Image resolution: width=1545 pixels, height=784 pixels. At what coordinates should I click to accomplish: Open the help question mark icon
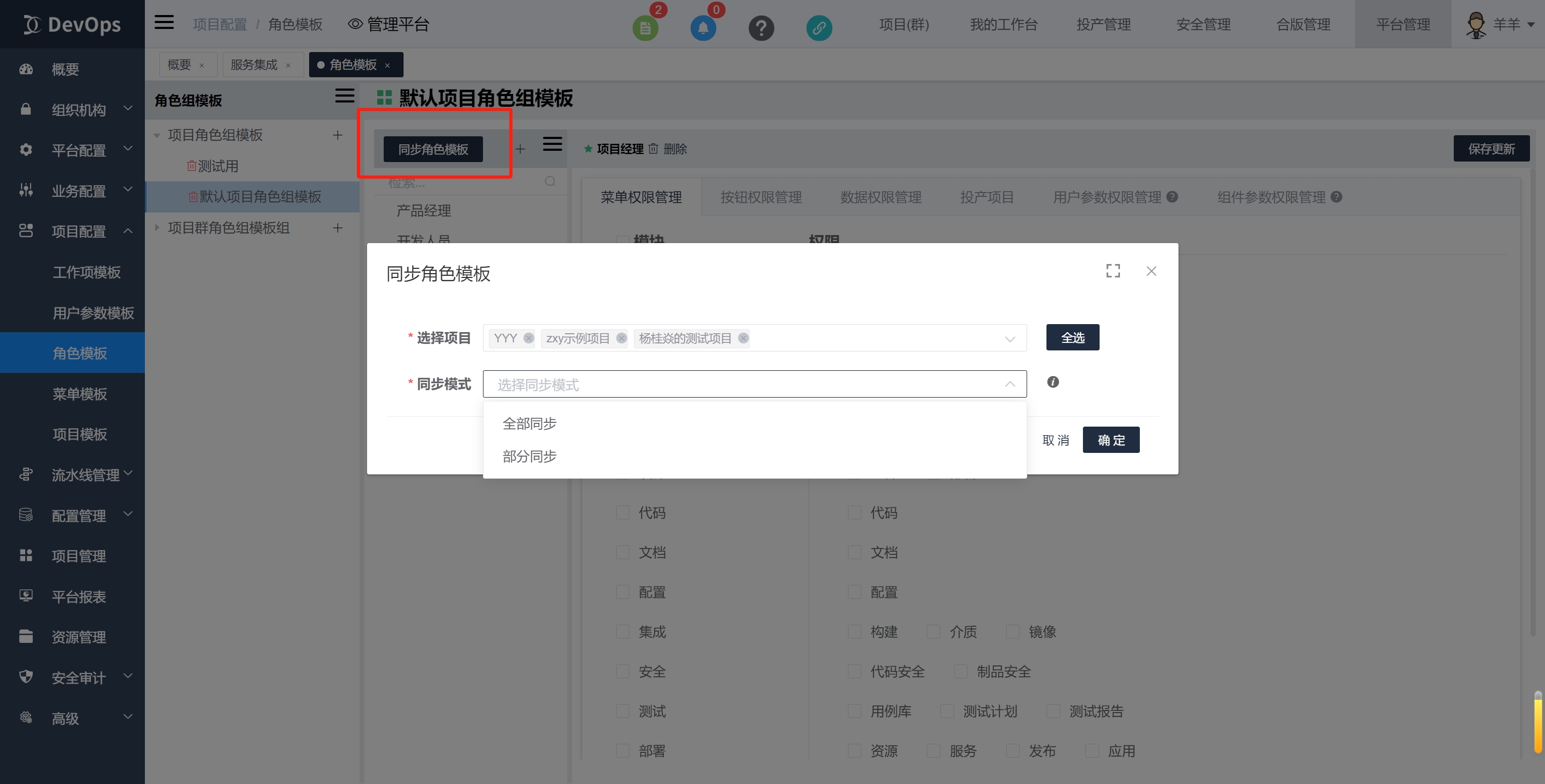(x=761, y=27)
